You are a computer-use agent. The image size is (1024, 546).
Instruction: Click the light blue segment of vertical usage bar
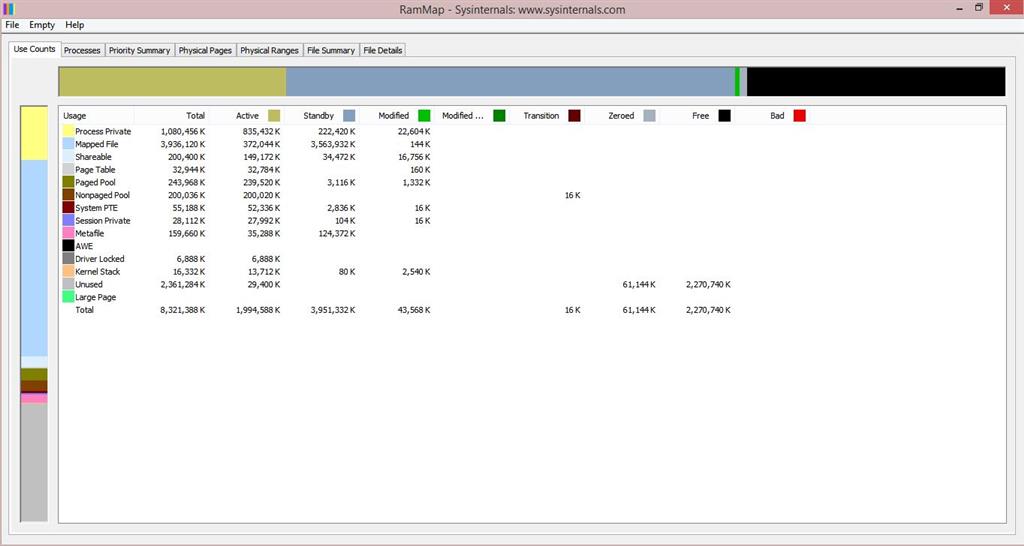pos(34,258)
